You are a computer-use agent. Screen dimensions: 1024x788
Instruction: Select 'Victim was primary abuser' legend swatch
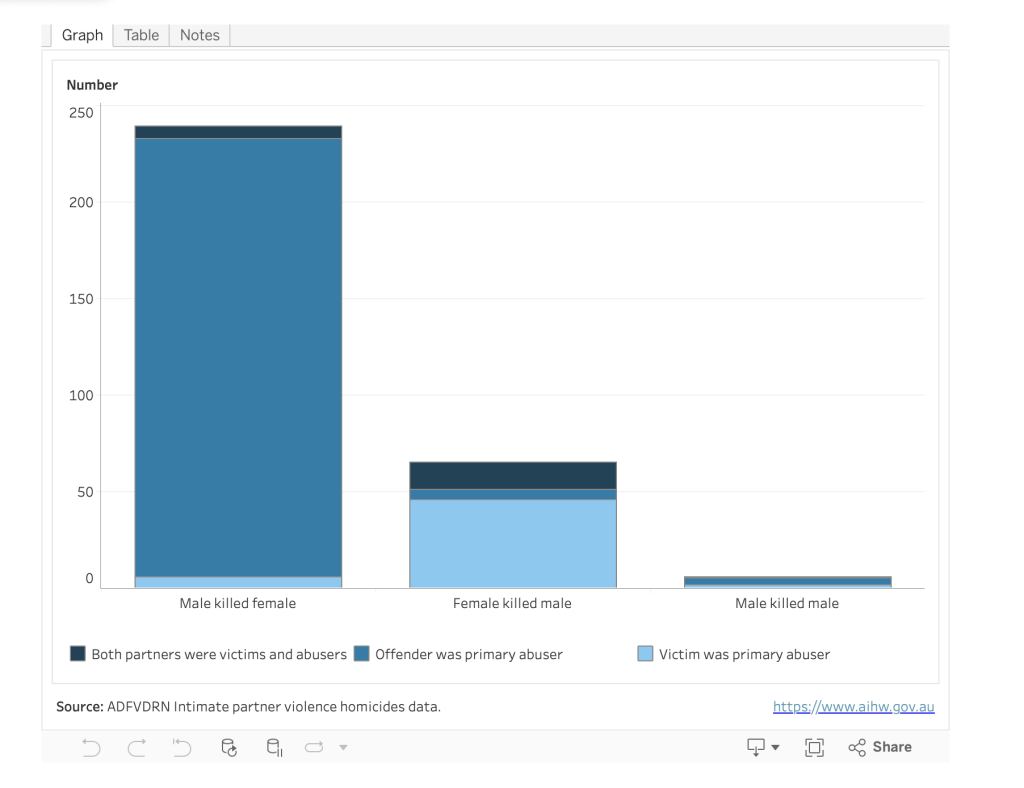645,654
